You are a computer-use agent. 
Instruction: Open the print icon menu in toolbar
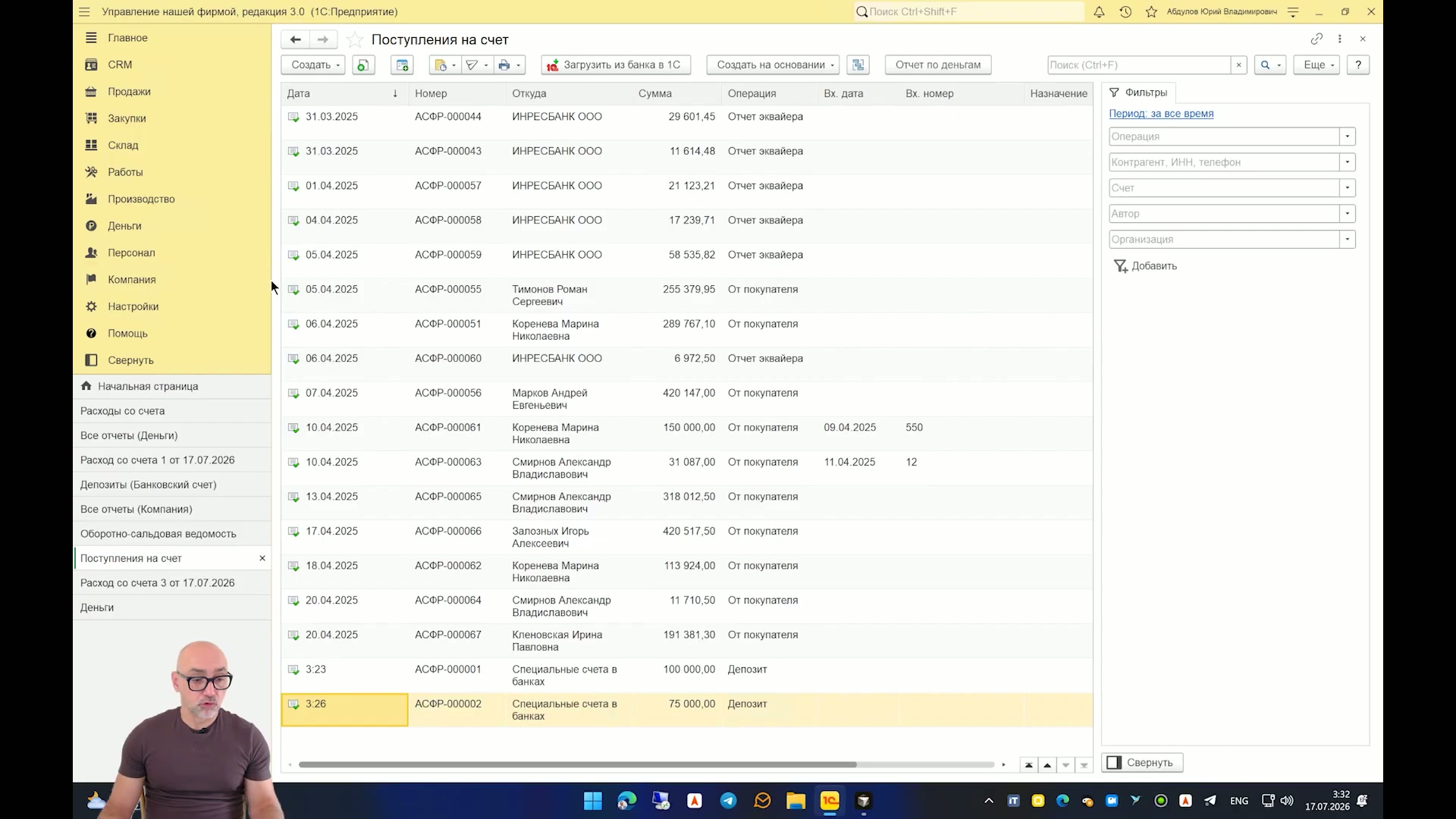[509, 65]
